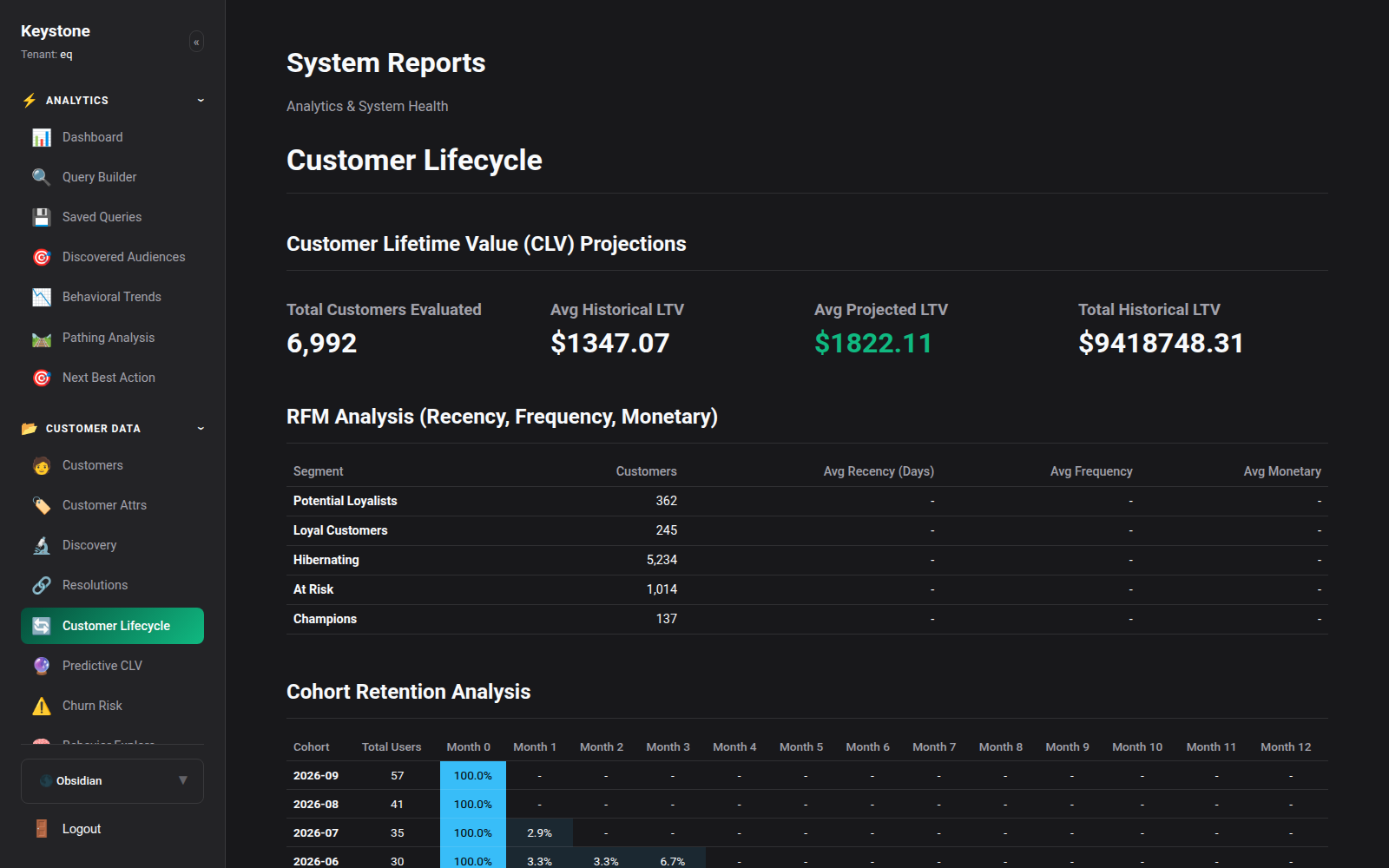Image resolution: width=1389 pixels, height=868 pixels.
Task: Collapse the sidebar with the double-chevron button
Action: tap(196, 42)
